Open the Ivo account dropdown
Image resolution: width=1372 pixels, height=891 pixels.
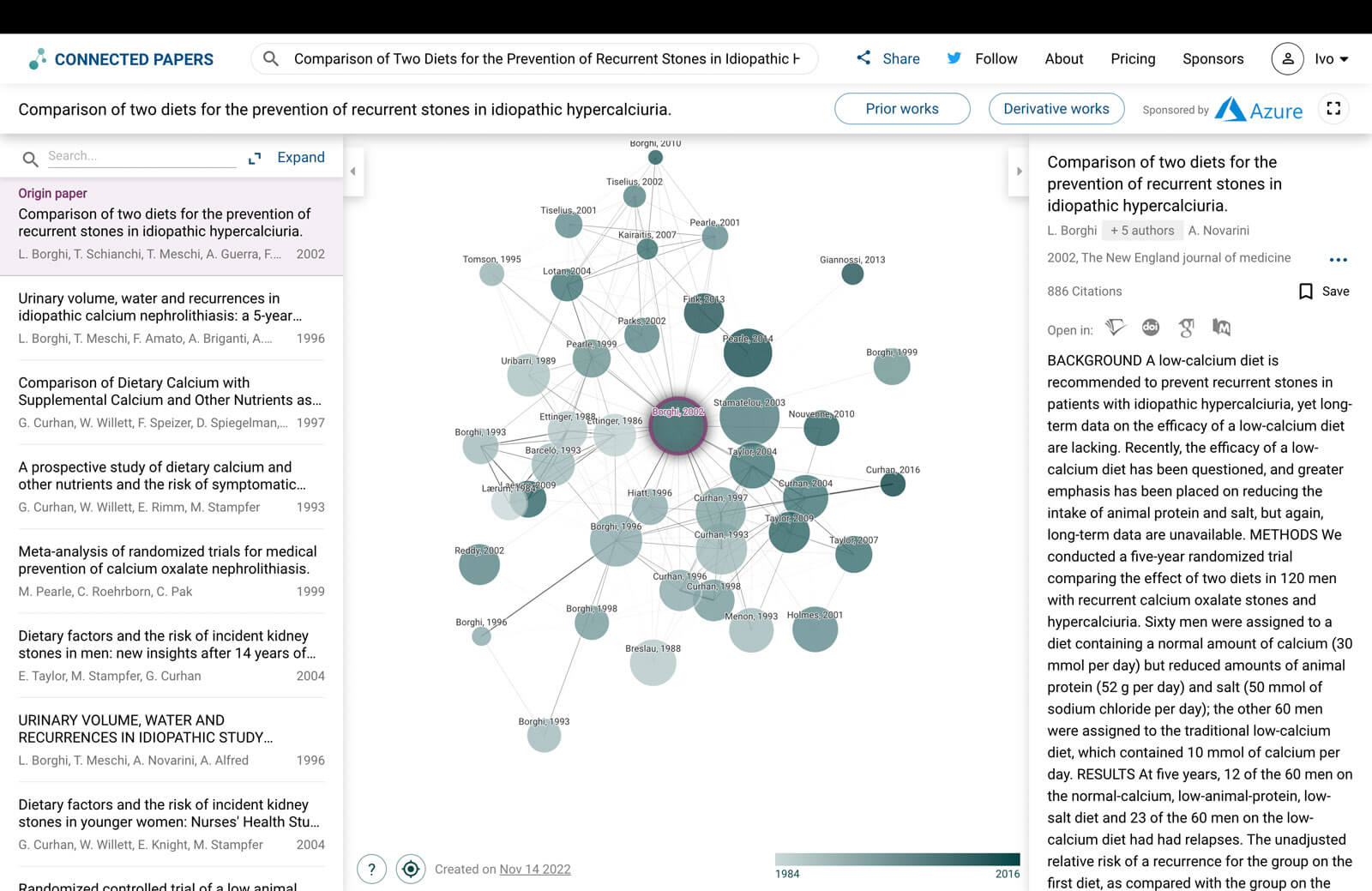(x=1309, y=59)
